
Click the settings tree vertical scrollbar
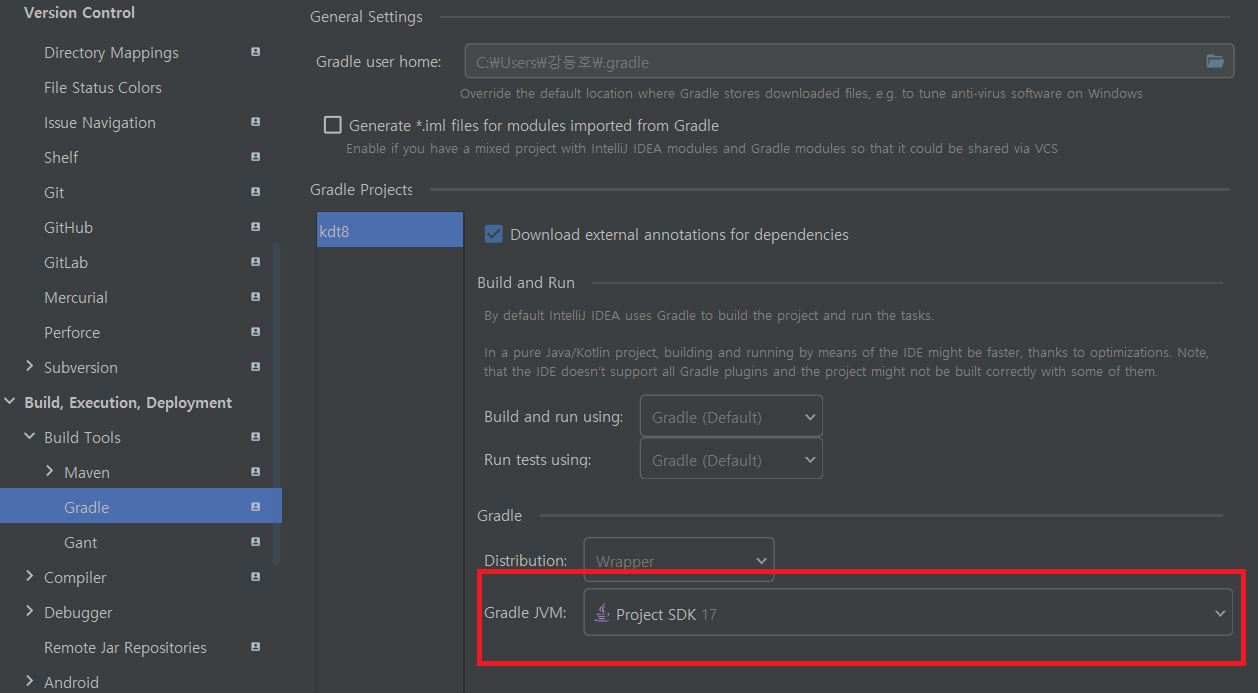277,405
